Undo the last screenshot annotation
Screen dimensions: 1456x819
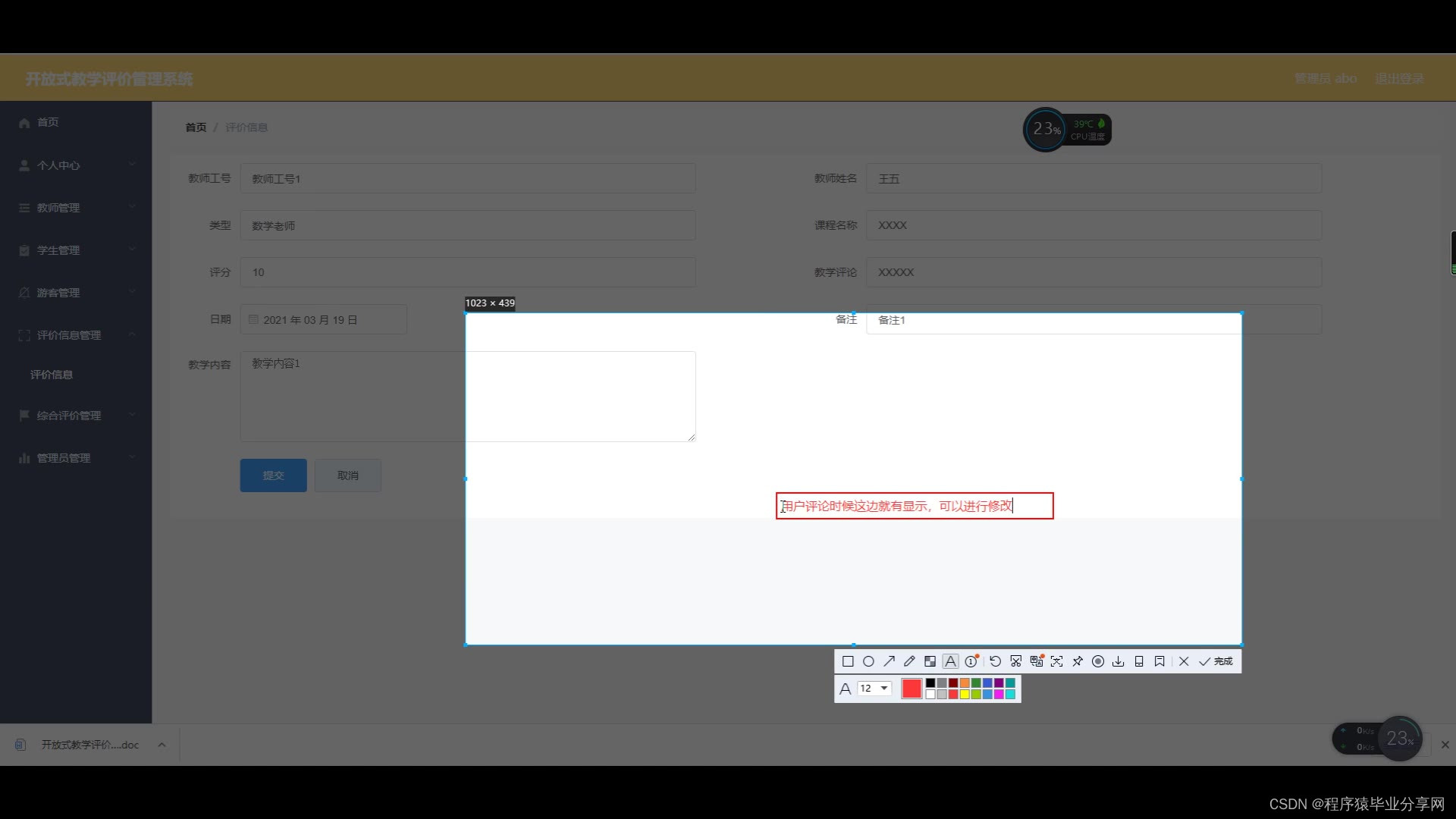995,661
